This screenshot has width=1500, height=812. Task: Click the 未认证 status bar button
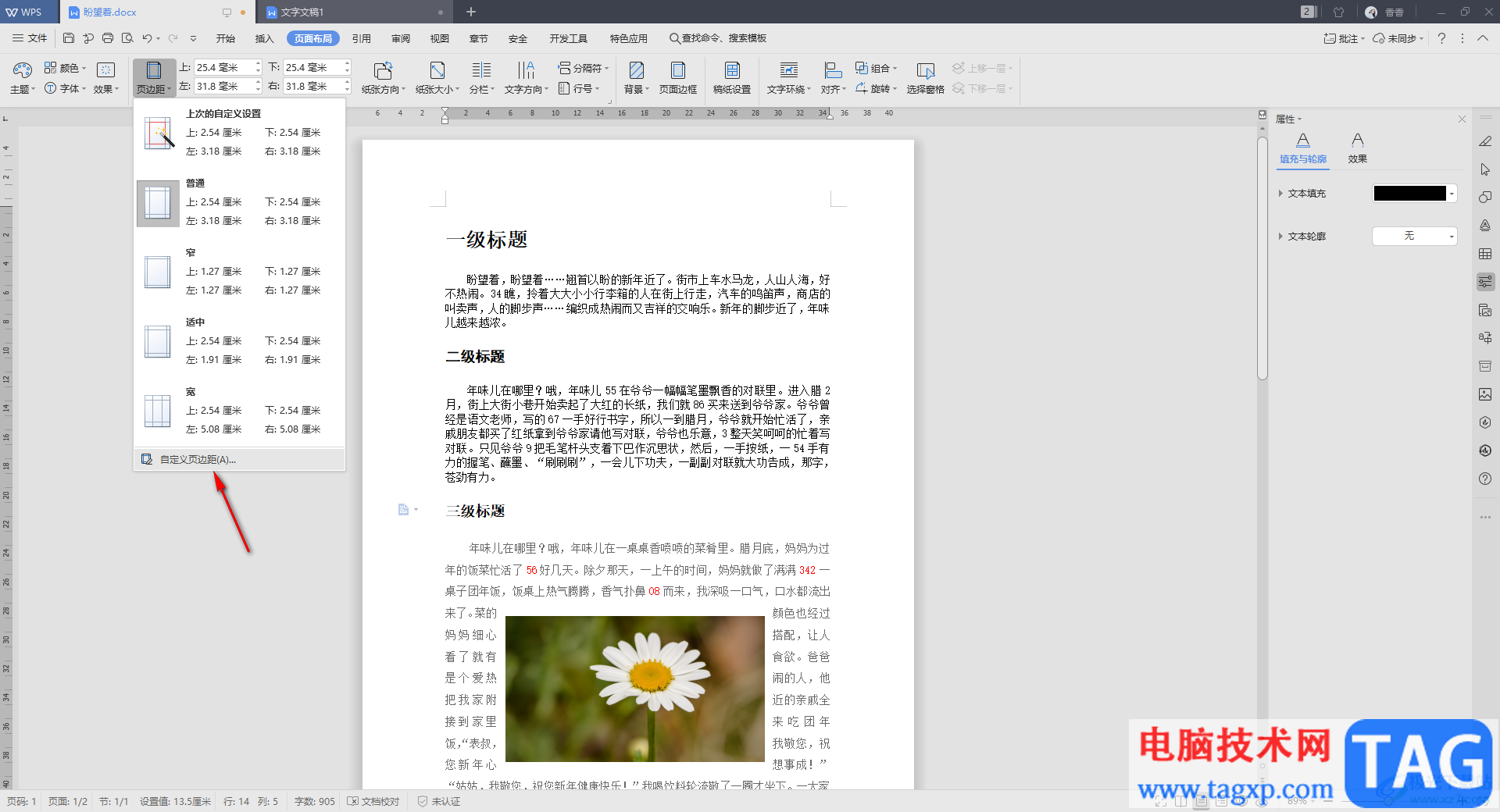click(x=439, y=801)
